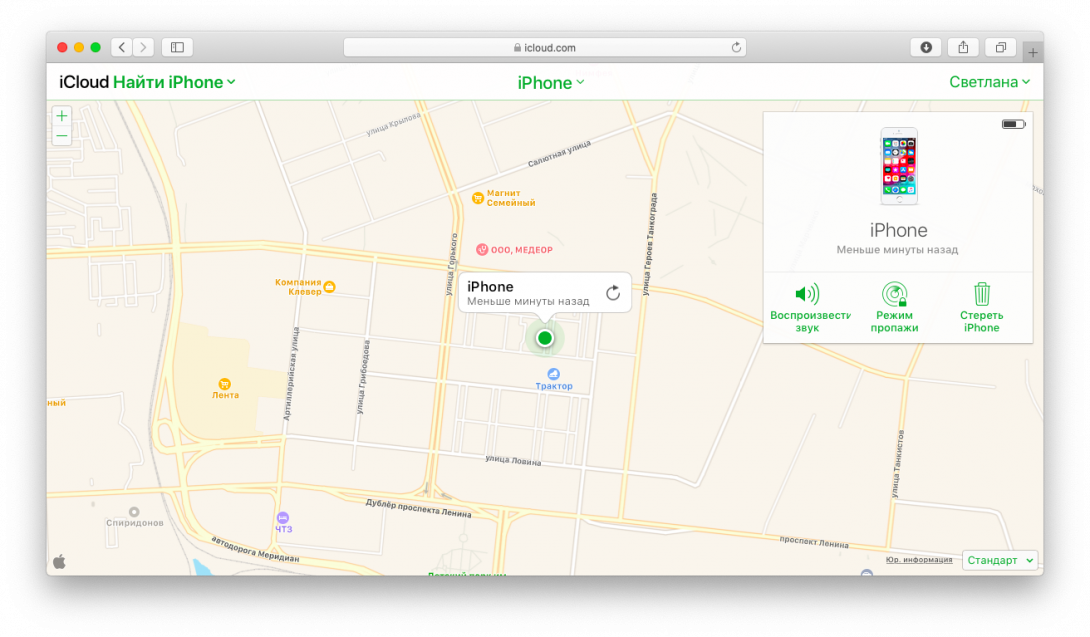Image resolution: width=1090 pixels, height=637 pixels.
Task: Click the Erase iPhone trash icon
Action: tap(982, 294)
